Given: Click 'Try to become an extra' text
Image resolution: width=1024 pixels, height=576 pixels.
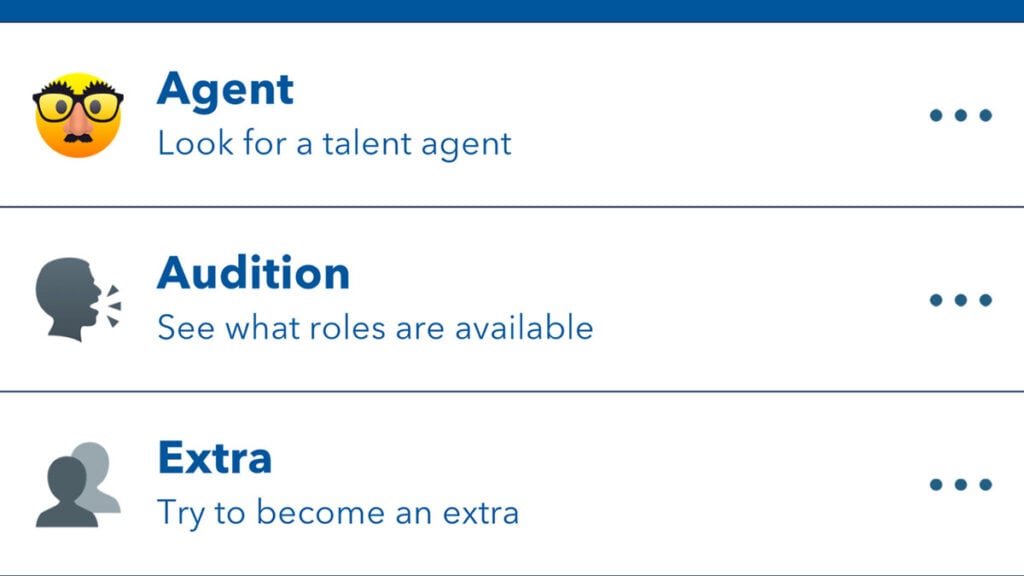Looking at the screenshot, I should click(x=335, y=512).
